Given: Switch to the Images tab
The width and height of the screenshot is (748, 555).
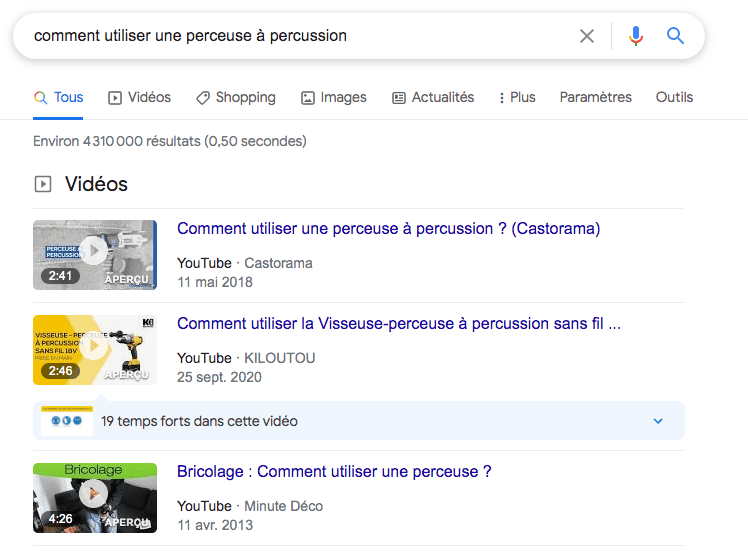Looking at the screenshot, I should tap(333, 97).
